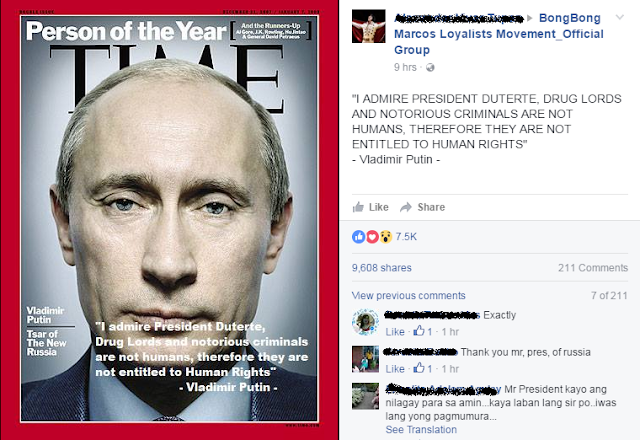Viewport: 640px width, 440px height.
Task: Click avatar of 'Thank you mr, pres' commenter
Action: pyautogui.click(x=365, y=359)
